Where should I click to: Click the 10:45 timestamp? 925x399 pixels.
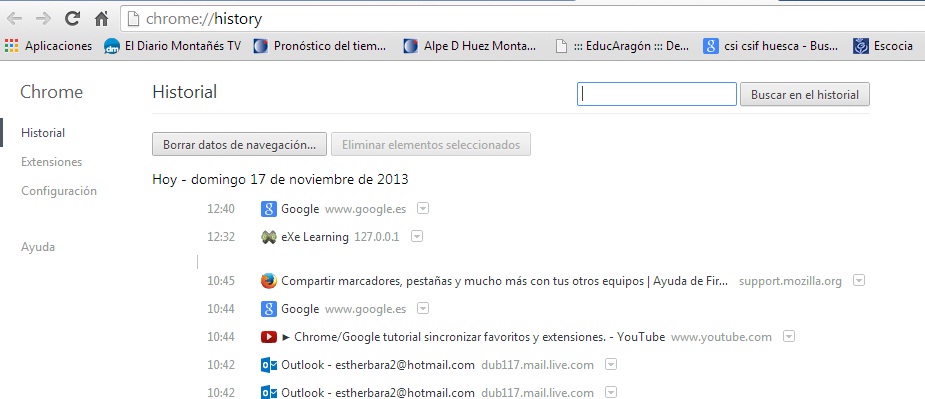221,281
